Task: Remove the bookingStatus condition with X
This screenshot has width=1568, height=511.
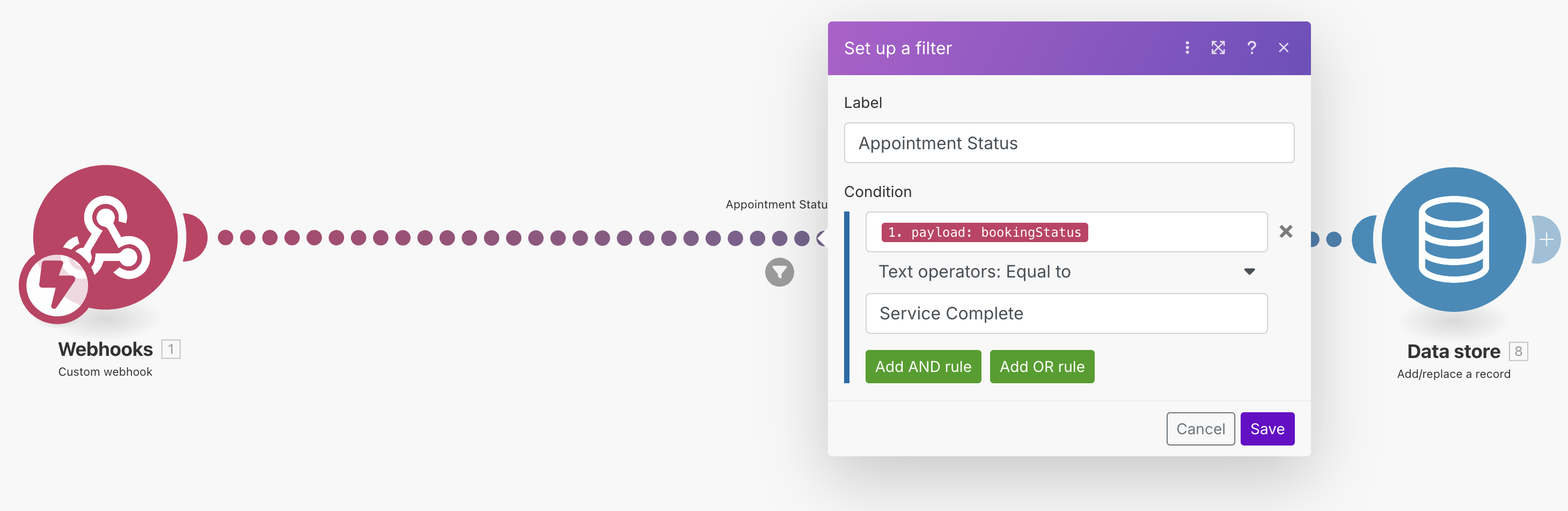Action: tap(1286, 231)
